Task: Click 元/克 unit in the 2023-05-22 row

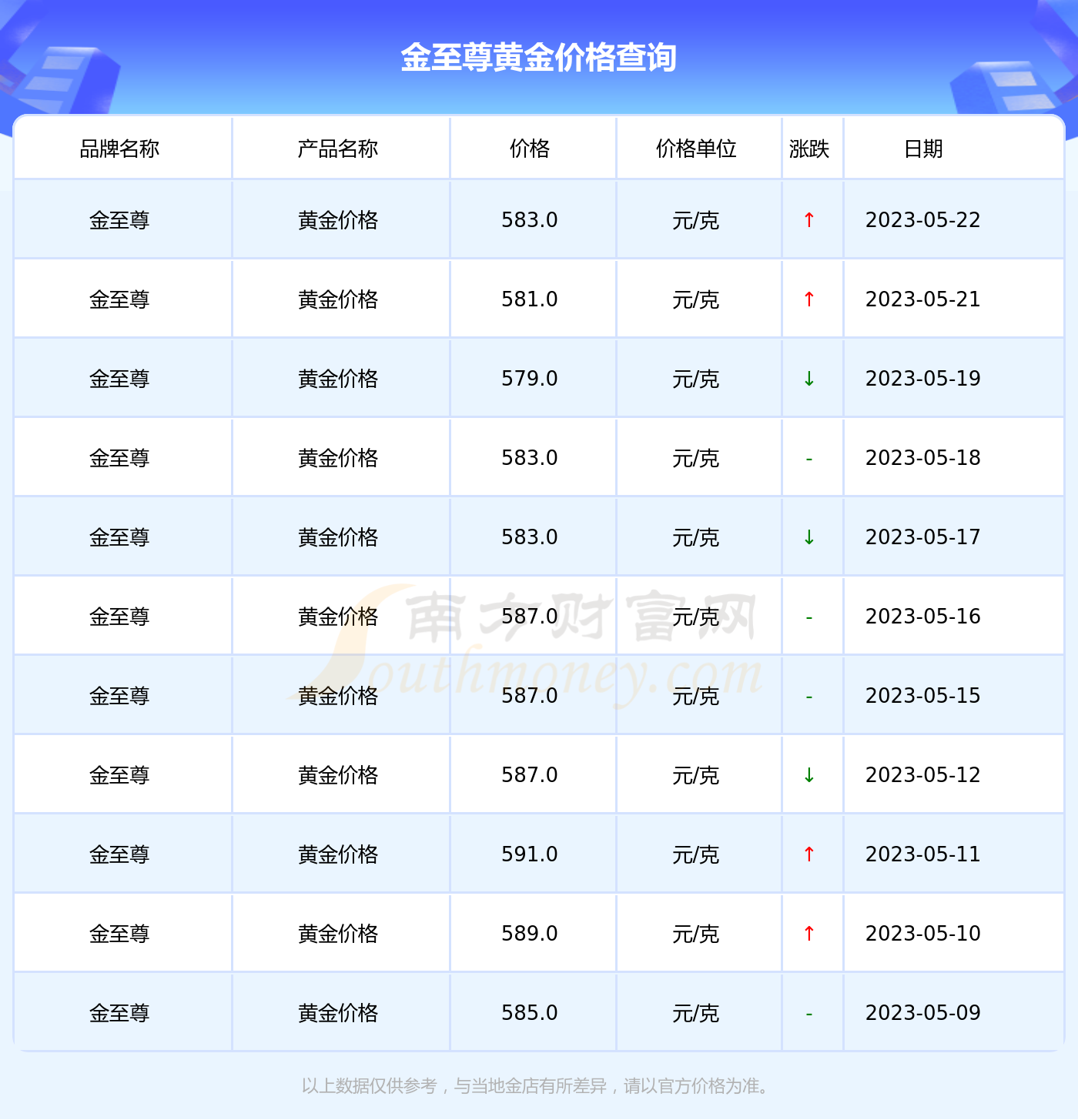Action: point(696,221)
